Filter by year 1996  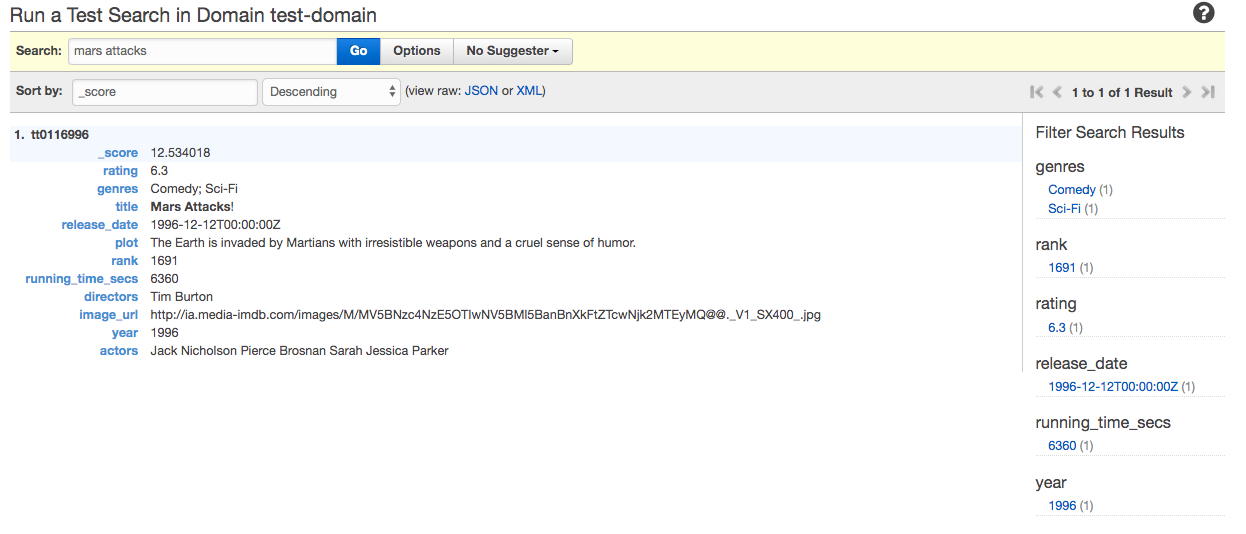tap(1062, 506)
